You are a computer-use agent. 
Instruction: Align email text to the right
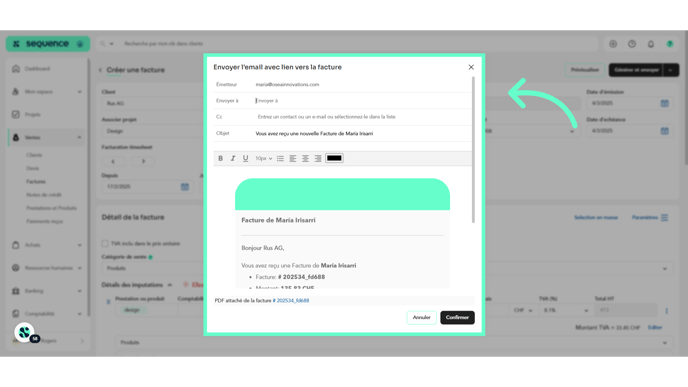pos(318,158)
